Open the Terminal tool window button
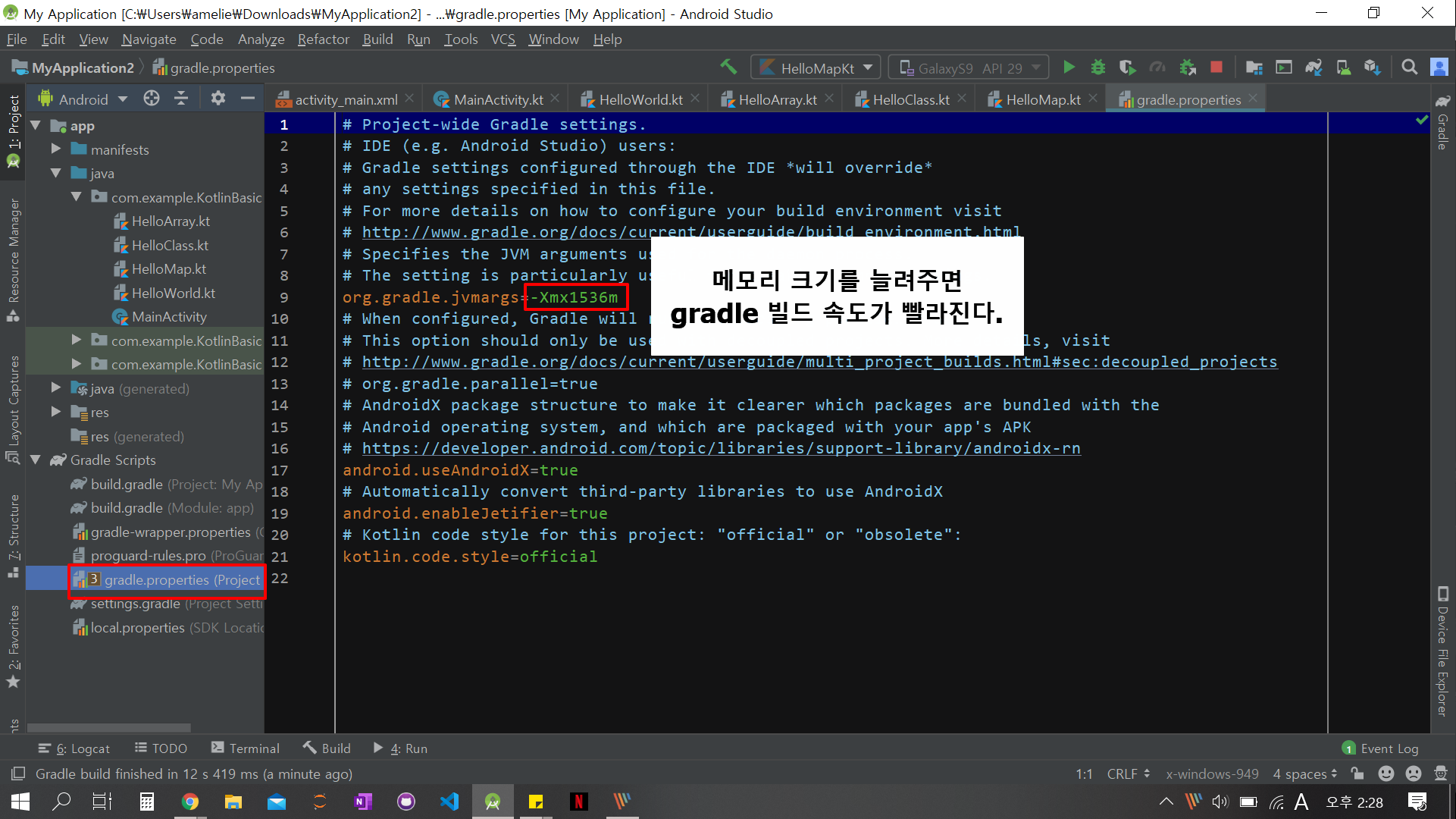This screenshot has width=1456, height=819. pos(245,748)
